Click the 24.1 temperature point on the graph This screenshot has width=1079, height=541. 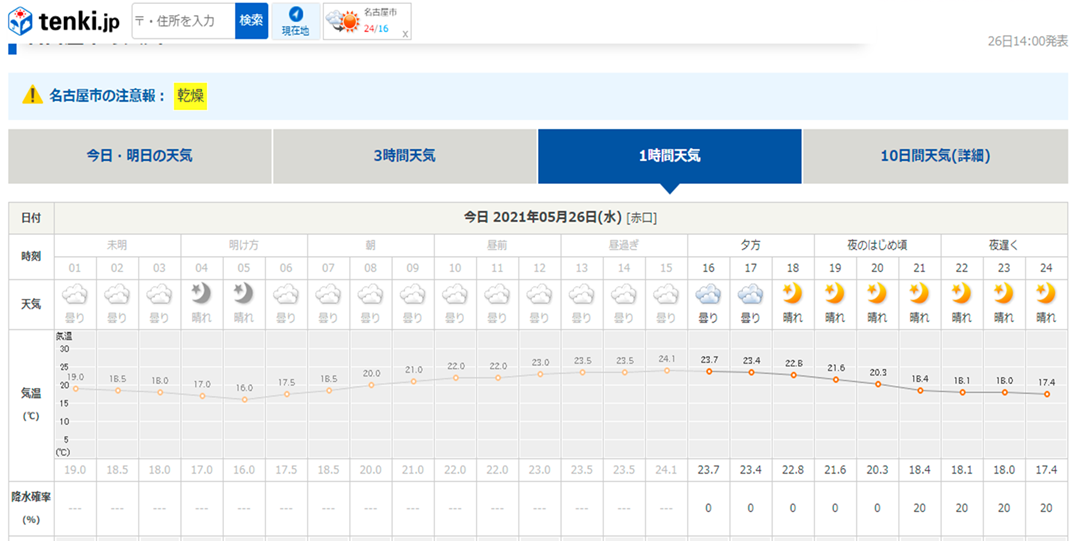point(666,370)
